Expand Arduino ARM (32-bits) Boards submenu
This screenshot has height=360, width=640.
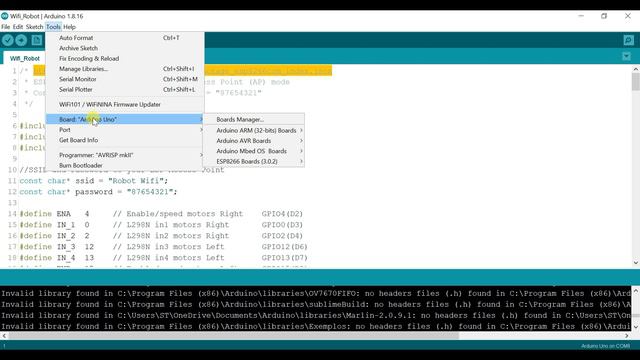[253, 130]
